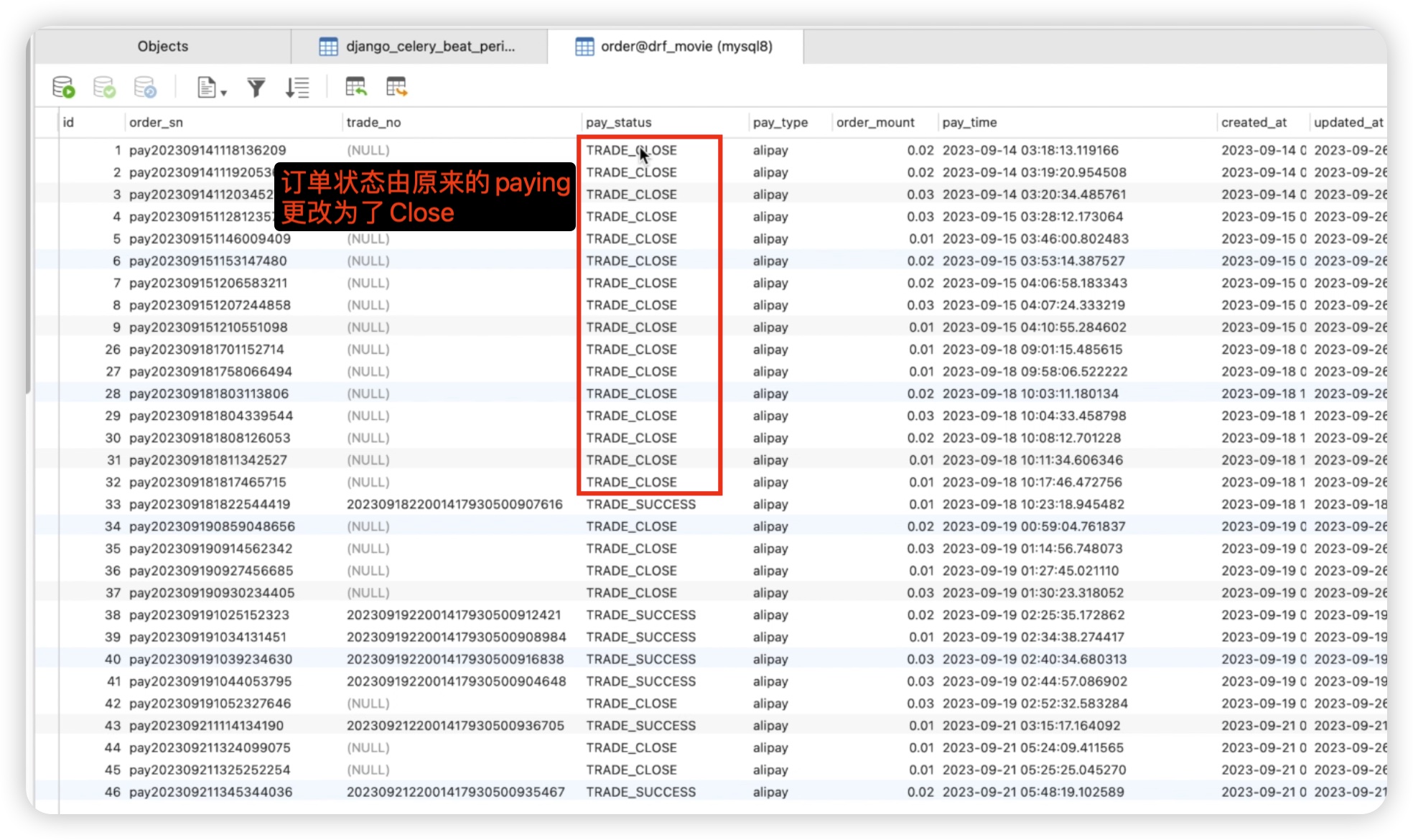Click the Begin Transaction database icon
Screen dimensions: 1413x840
click(x=64, y=88)
